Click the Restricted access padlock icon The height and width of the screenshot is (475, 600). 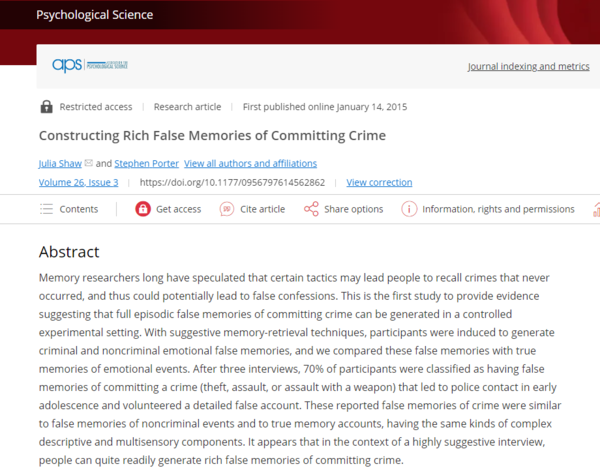(46, 107)
